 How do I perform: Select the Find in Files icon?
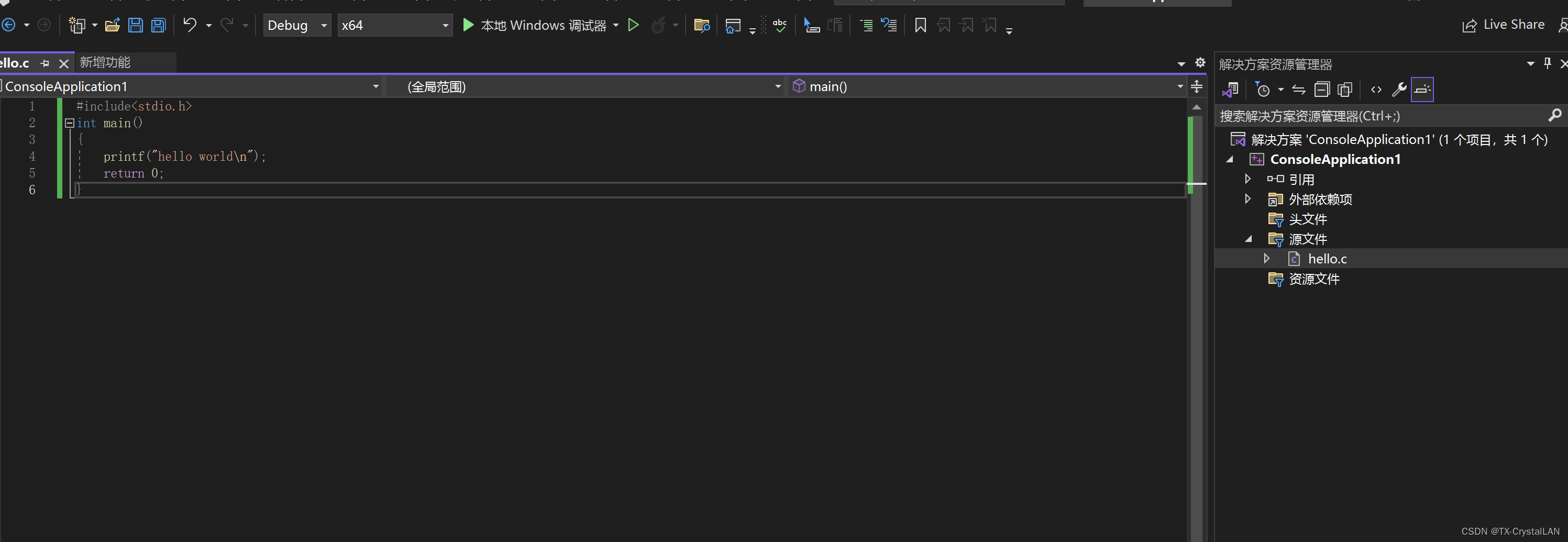[x=701, y=25]
